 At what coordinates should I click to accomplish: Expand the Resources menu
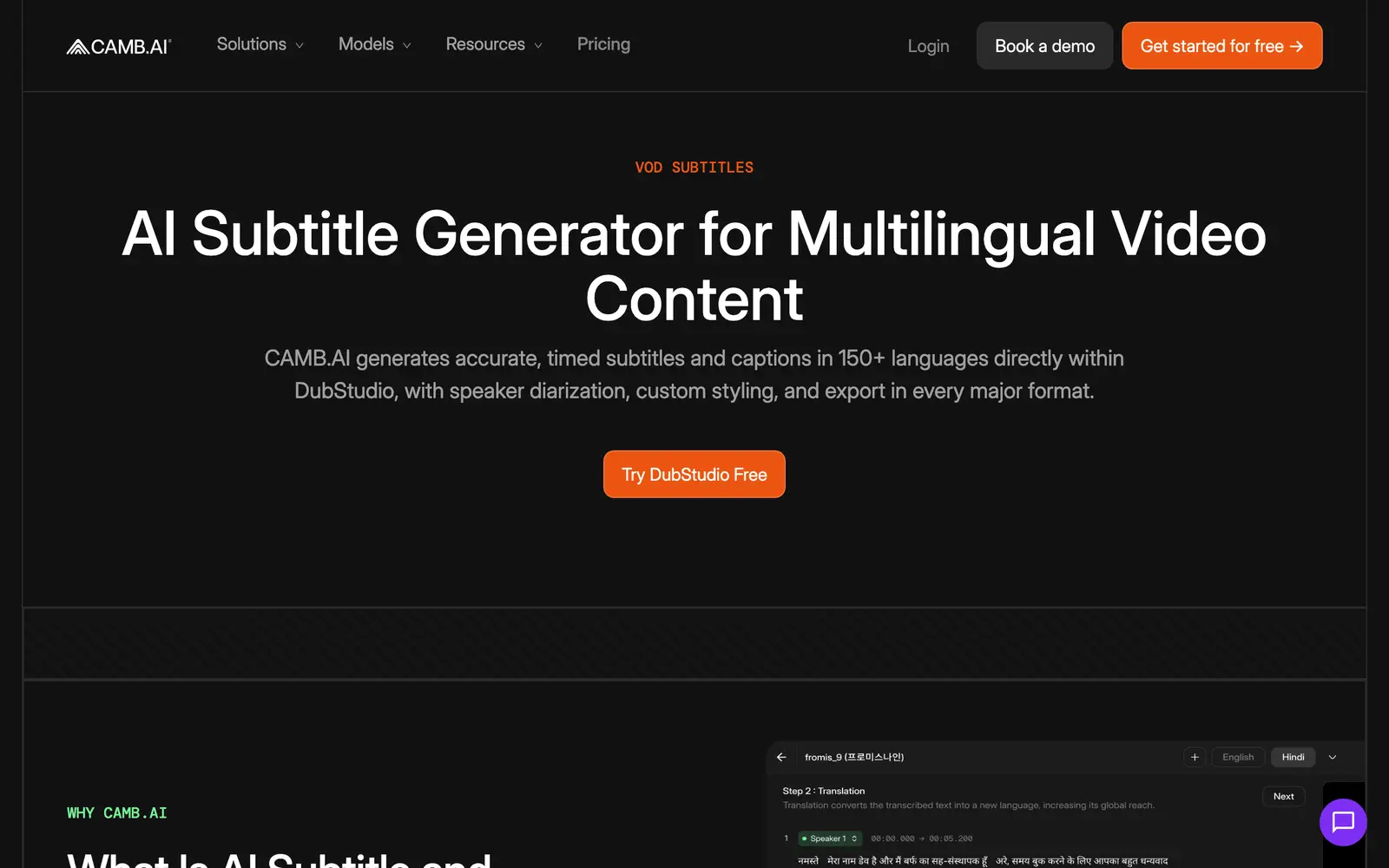point(494,44)
